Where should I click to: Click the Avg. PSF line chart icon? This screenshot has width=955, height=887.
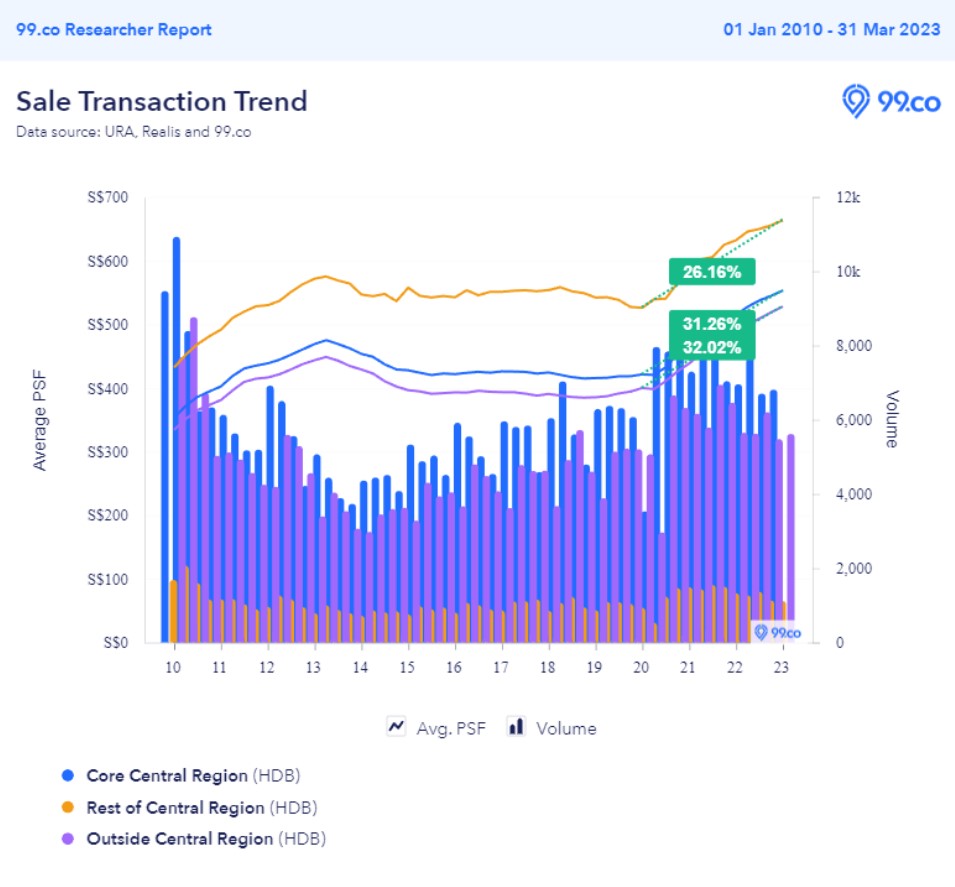point(396,727)
